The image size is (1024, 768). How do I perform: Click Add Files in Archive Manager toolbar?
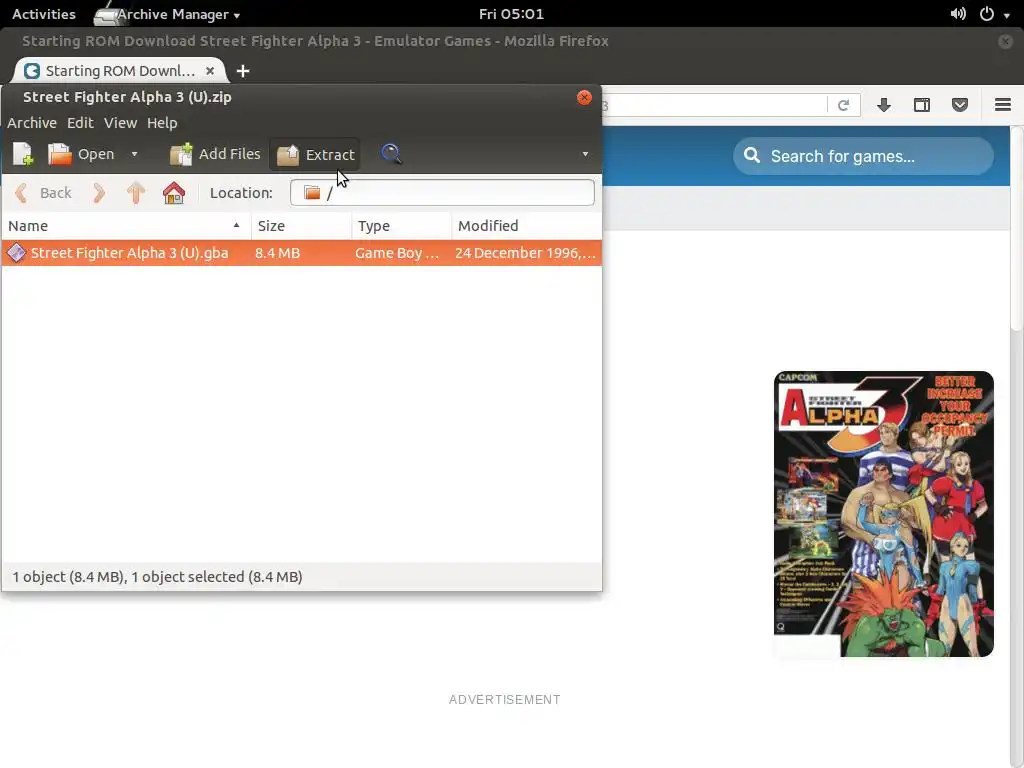(x=215, y=154)
